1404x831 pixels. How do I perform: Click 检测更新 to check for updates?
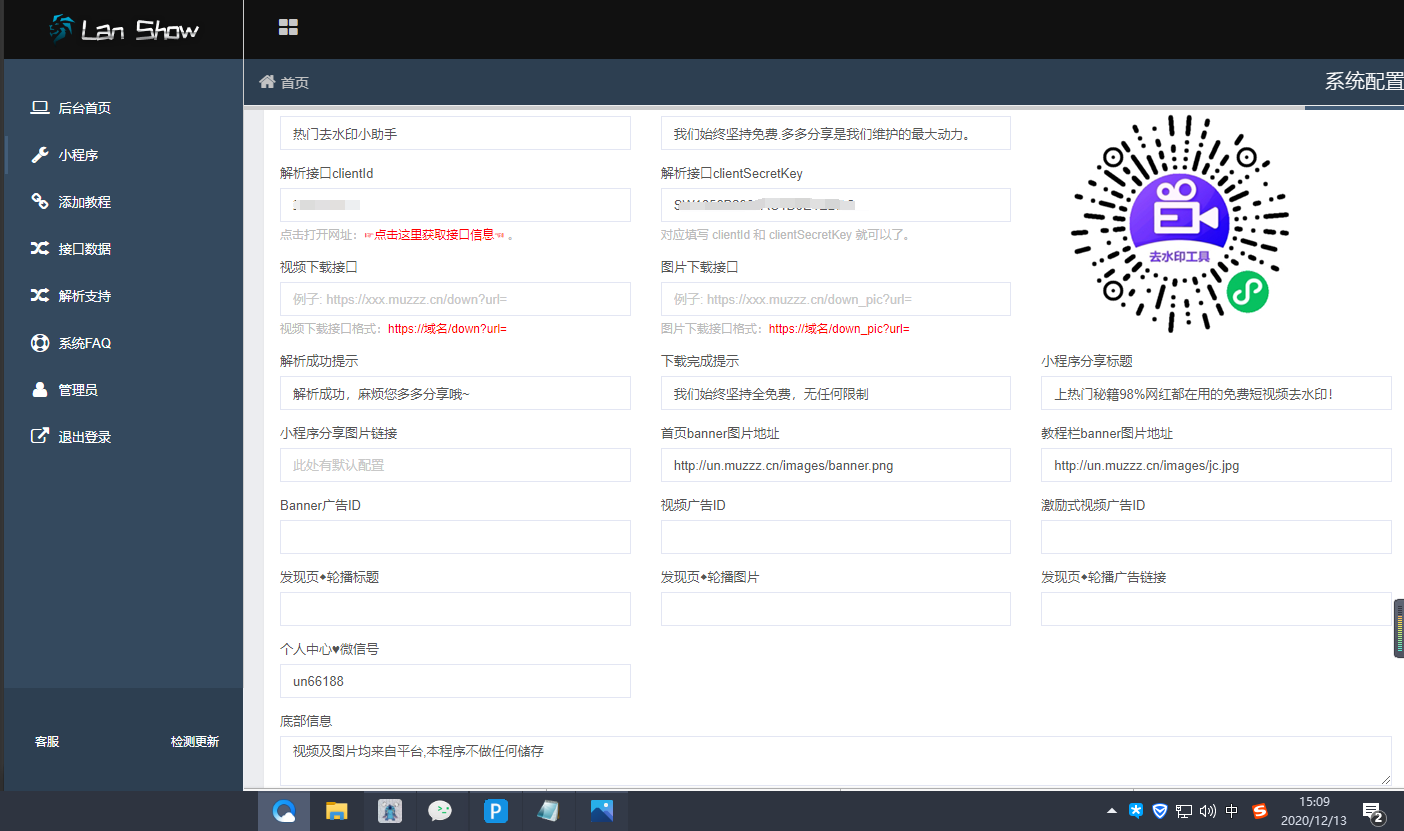tap(195, 742)
